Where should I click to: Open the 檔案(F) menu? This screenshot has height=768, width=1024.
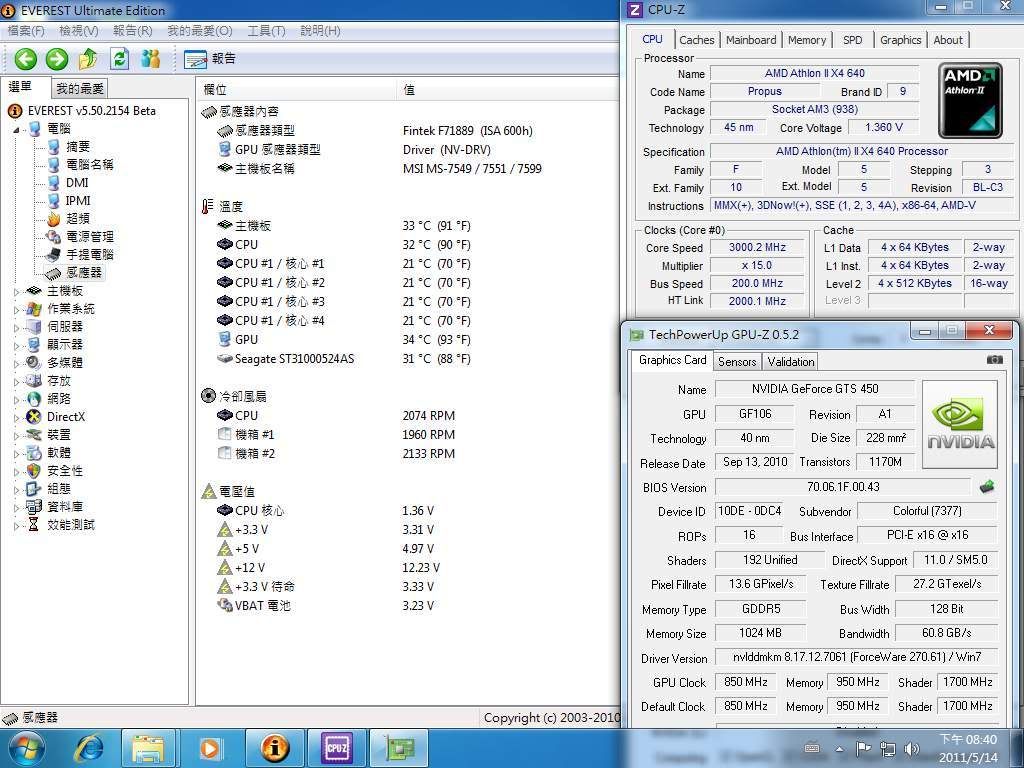click(26, 31)
